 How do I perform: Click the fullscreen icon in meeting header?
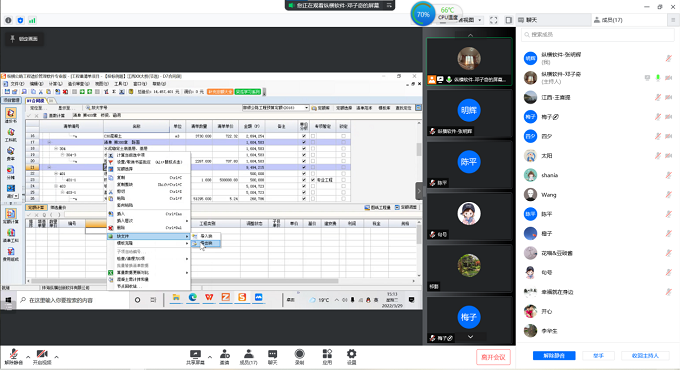pyautogui.click(x=494, y=20)
